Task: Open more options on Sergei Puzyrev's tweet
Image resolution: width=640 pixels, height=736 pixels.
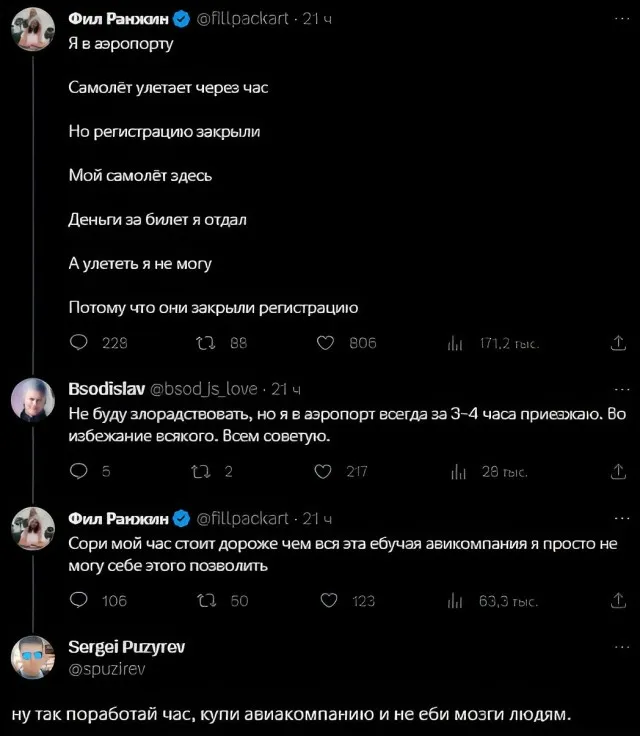Action: [618, 648]
